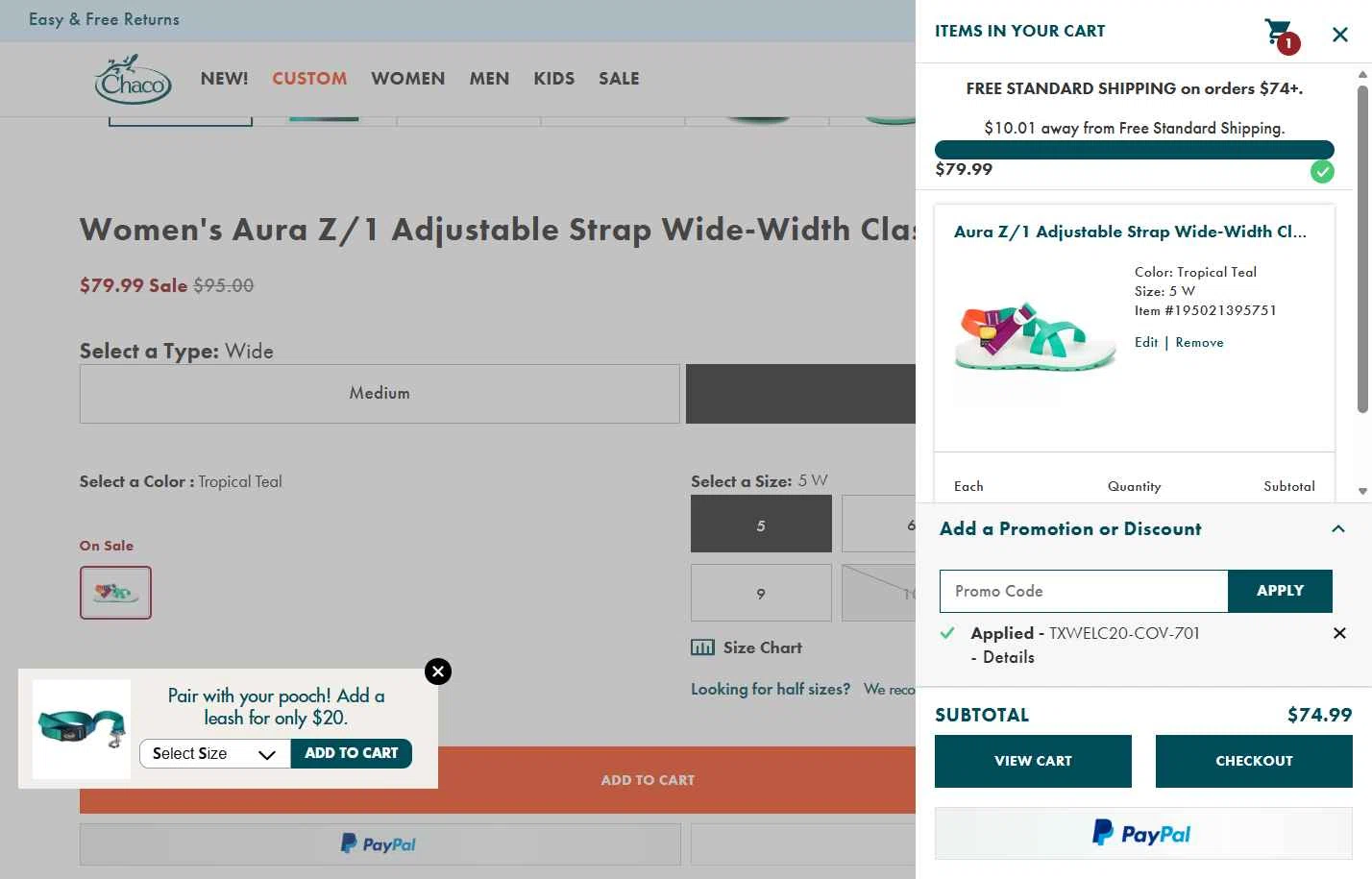Apply the promo code

tap(1281, 591)
